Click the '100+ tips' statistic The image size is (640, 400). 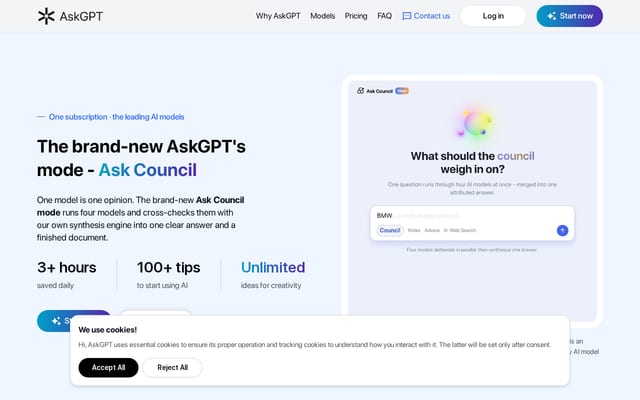click(169, 267)
